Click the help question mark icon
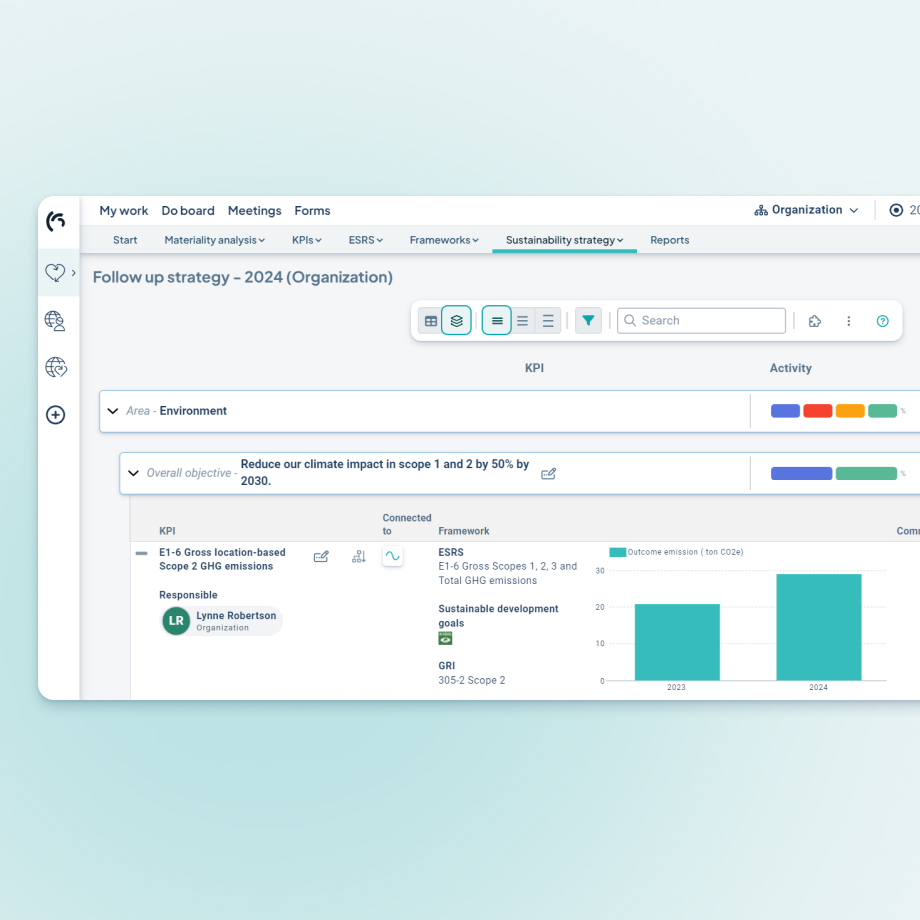This screenshot has width=920, height=920. coord(882,320)
